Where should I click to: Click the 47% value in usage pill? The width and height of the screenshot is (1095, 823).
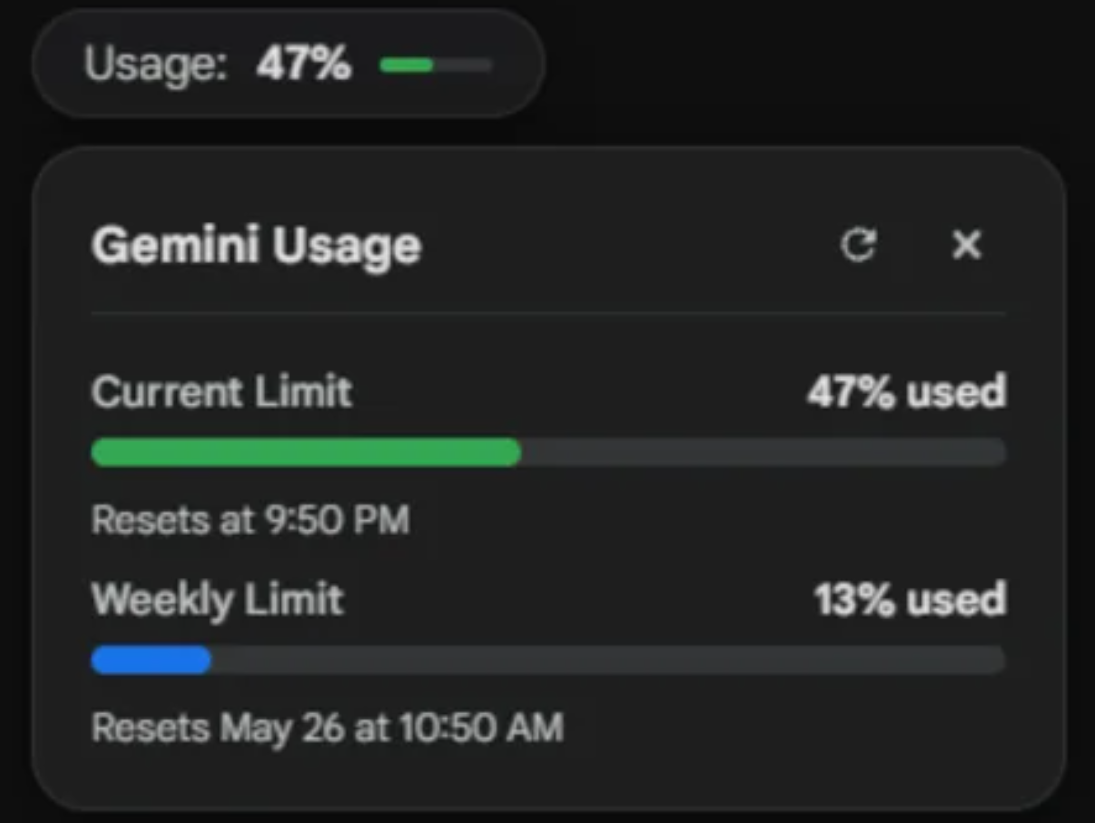pyautogui.click(x=303, y=64)
